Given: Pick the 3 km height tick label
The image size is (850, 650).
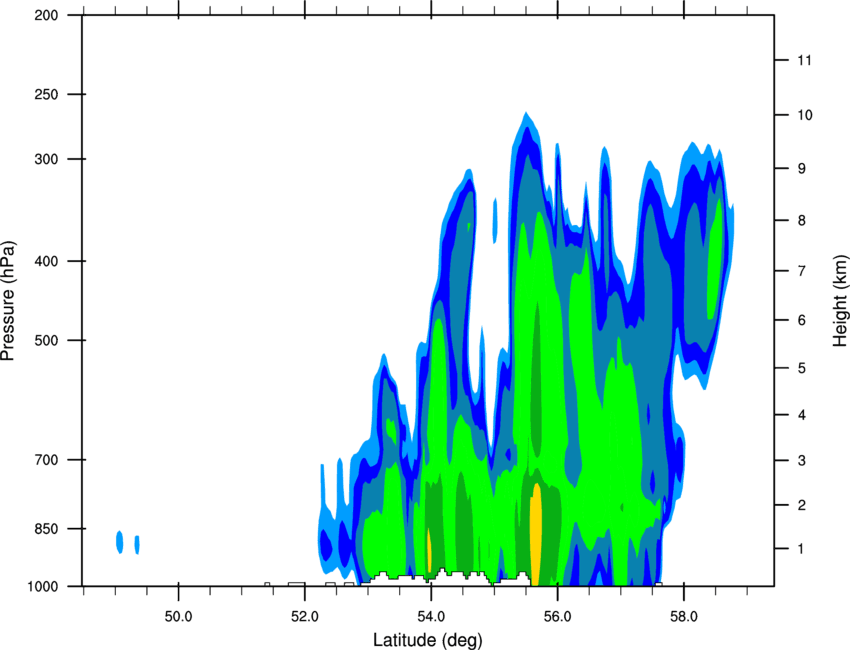Looking at the screenshot, I should [801, 461].
